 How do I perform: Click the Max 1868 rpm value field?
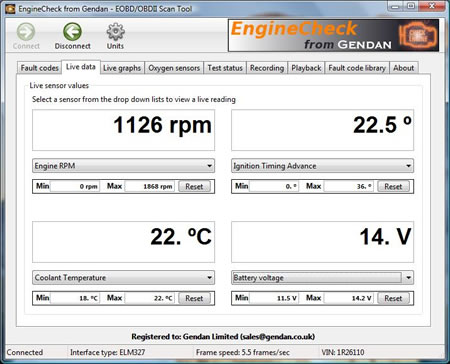pos(149,186)
